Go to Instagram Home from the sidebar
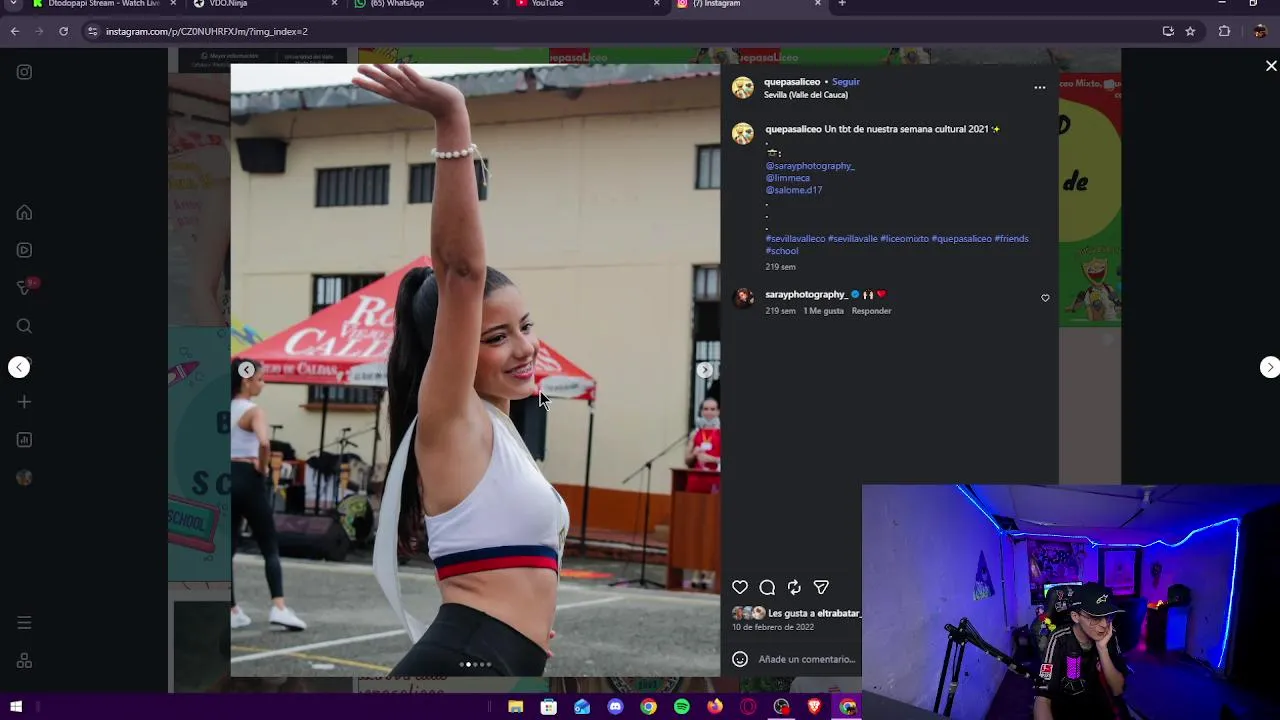This screenshot has height=720, width=1280. (24, 212)
